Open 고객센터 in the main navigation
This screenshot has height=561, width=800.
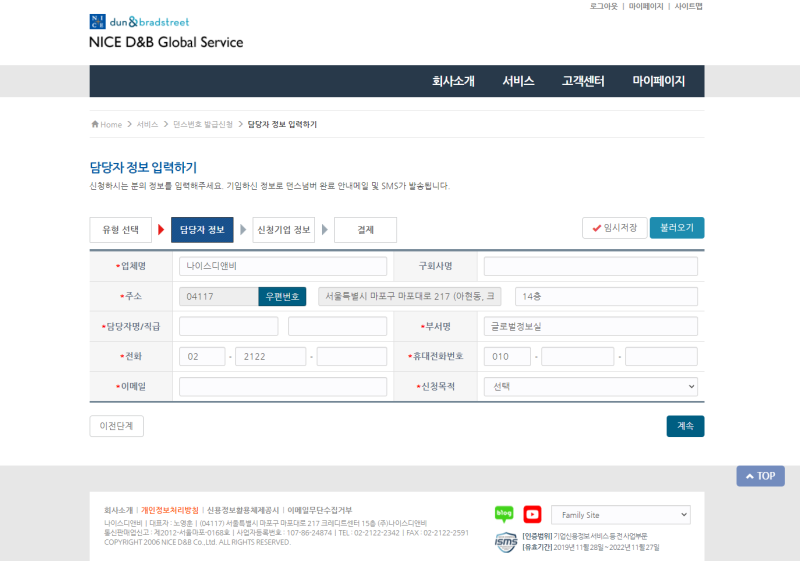click(x=583, y=81)
